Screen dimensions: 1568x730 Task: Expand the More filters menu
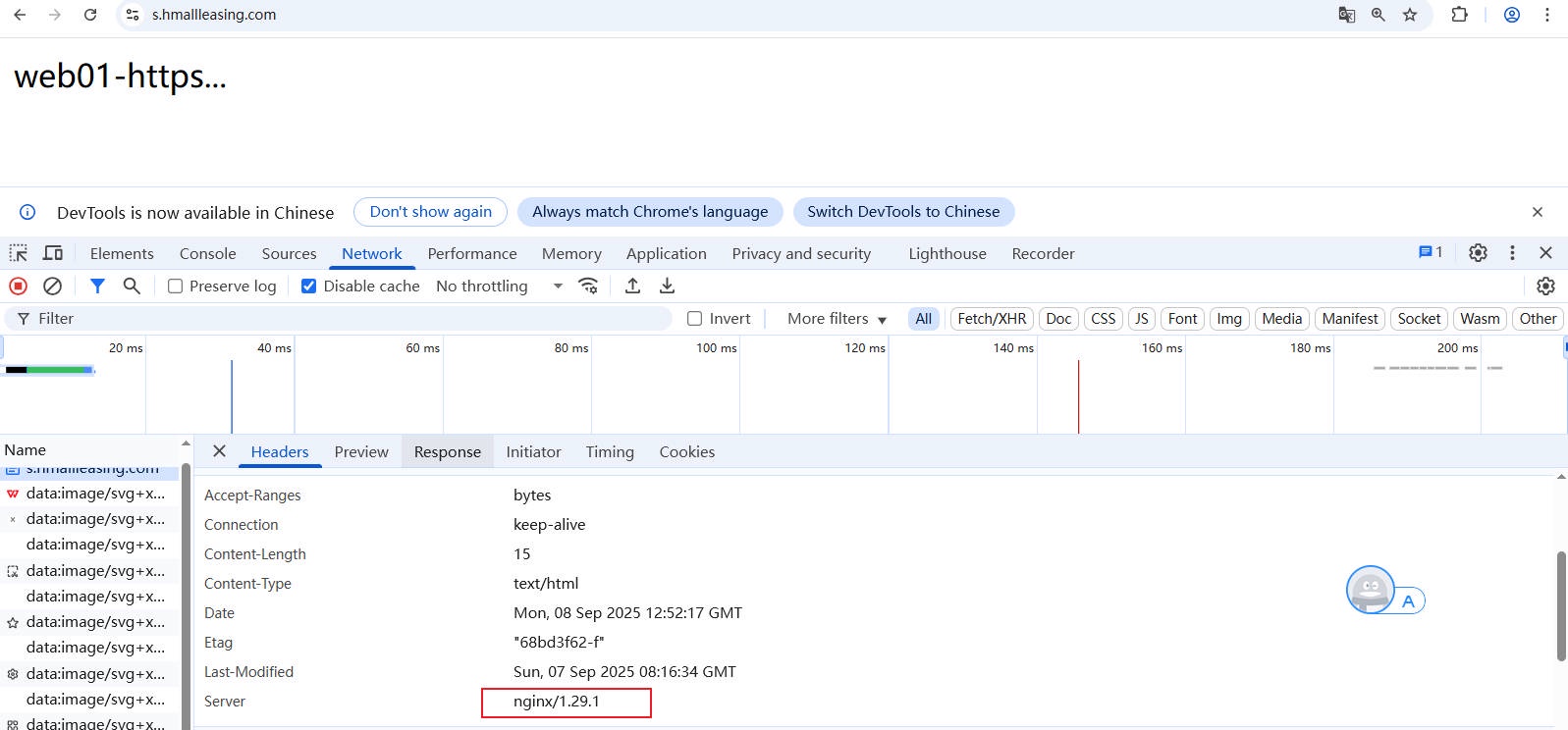[x=837, y=319]
